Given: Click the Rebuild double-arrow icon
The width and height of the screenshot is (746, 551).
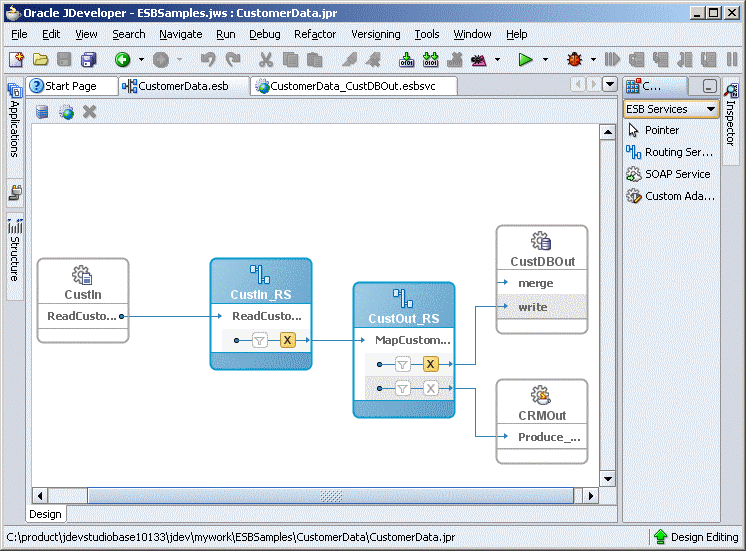Looking at the screenshot, I should (x=431, y=59).
